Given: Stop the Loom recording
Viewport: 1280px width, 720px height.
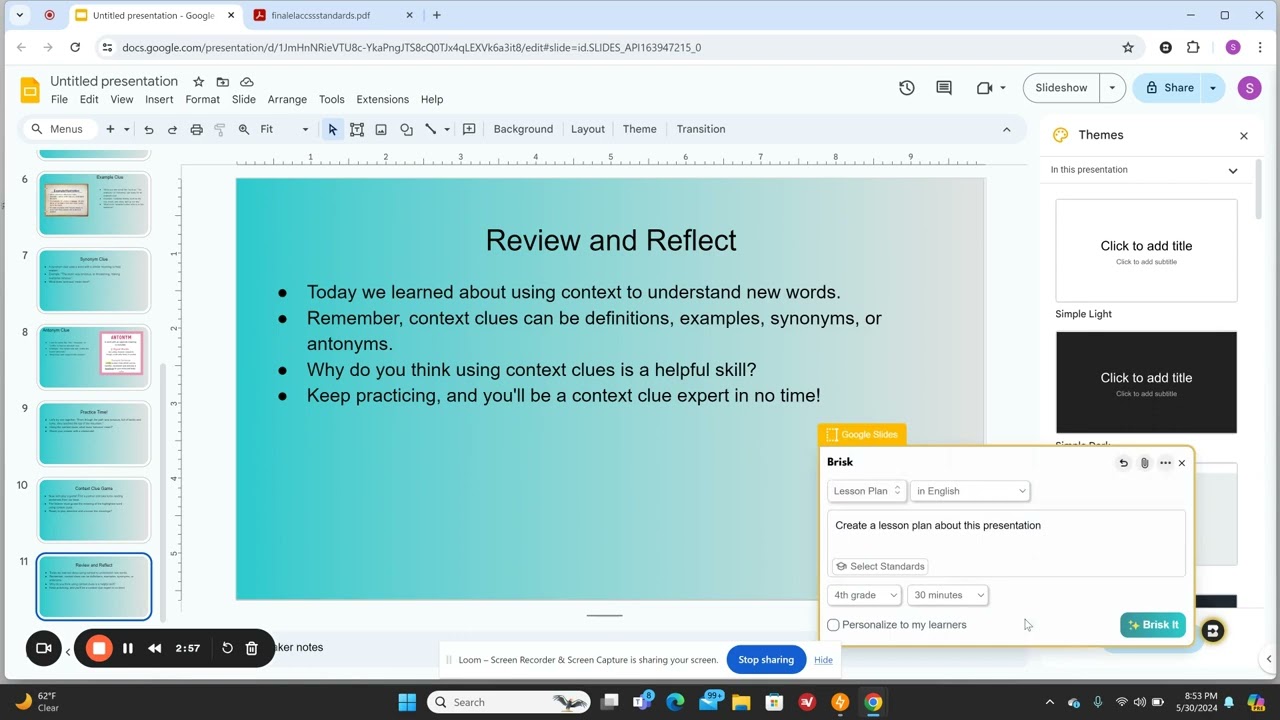Looking at the screenshot, I should click(99, 648).
